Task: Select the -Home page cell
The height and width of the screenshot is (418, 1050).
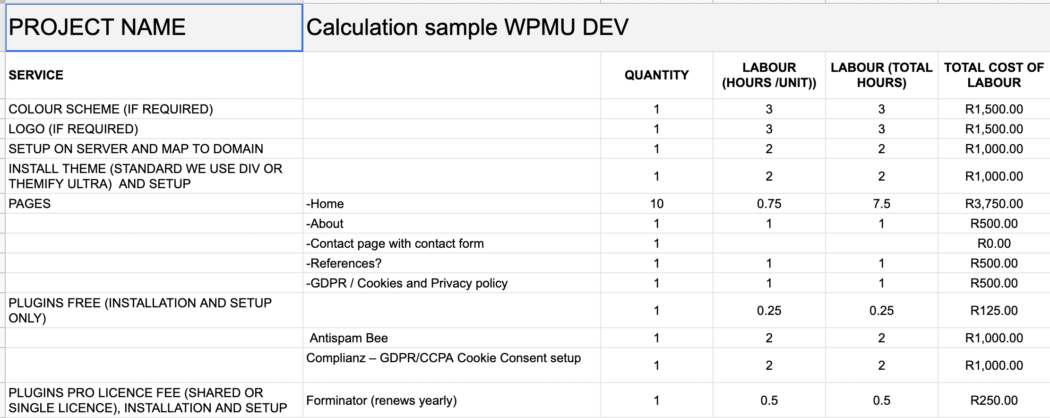Action: click(x=451, y=204)
